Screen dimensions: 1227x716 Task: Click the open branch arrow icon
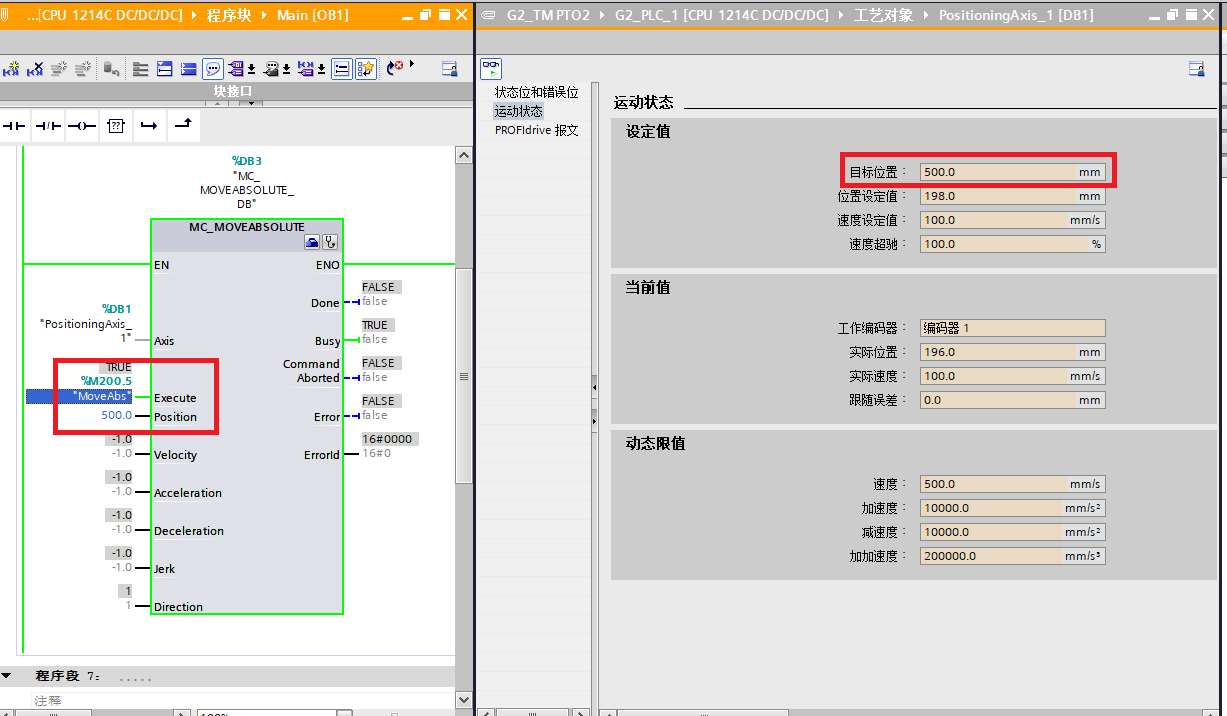(149, 126)
